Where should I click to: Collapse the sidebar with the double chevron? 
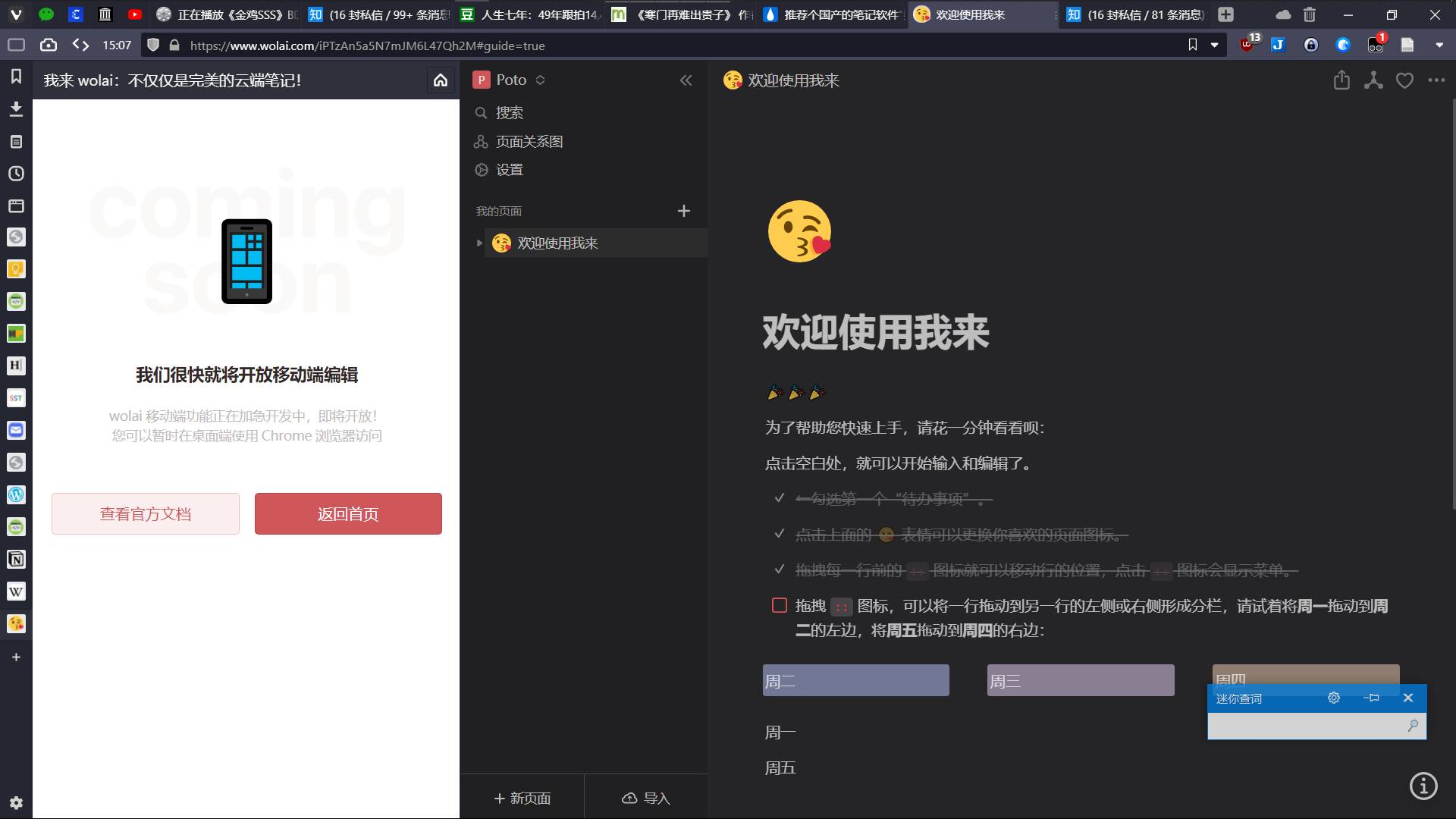coord(686,80)
